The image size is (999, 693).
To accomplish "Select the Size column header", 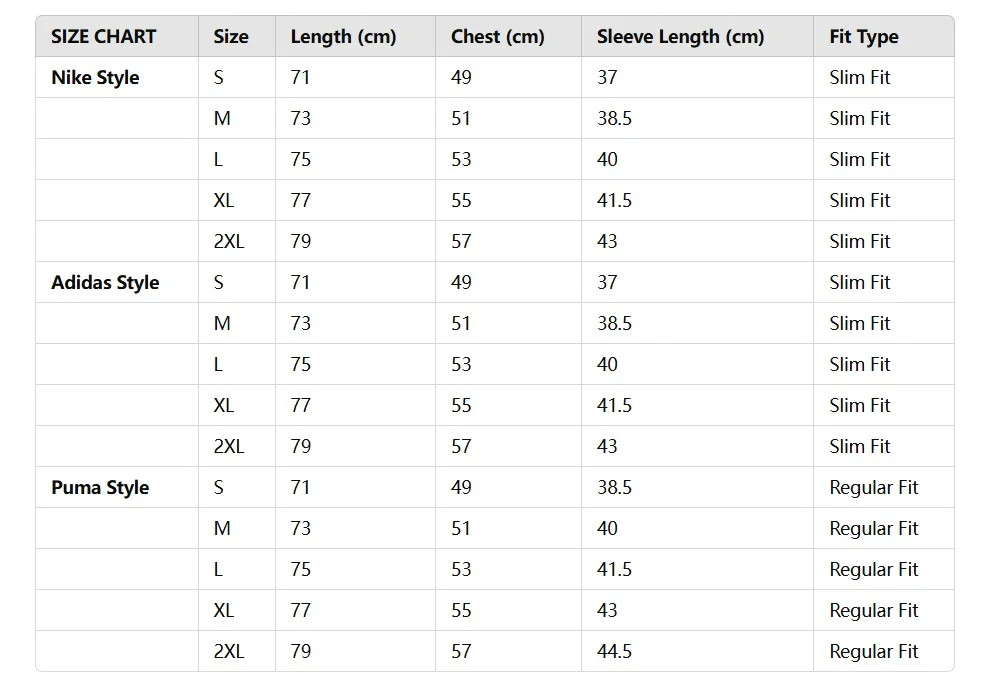I will [x=230, y=37].
